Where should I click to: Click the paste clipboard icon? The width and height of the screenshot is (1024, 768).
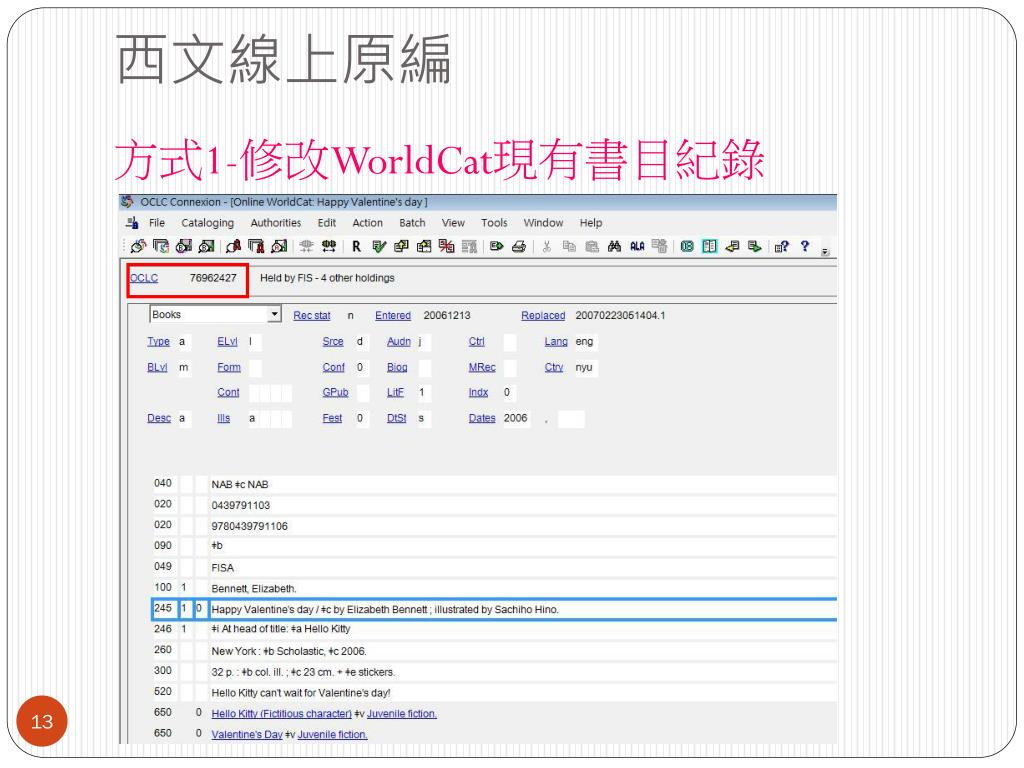[x=592, y=246]
